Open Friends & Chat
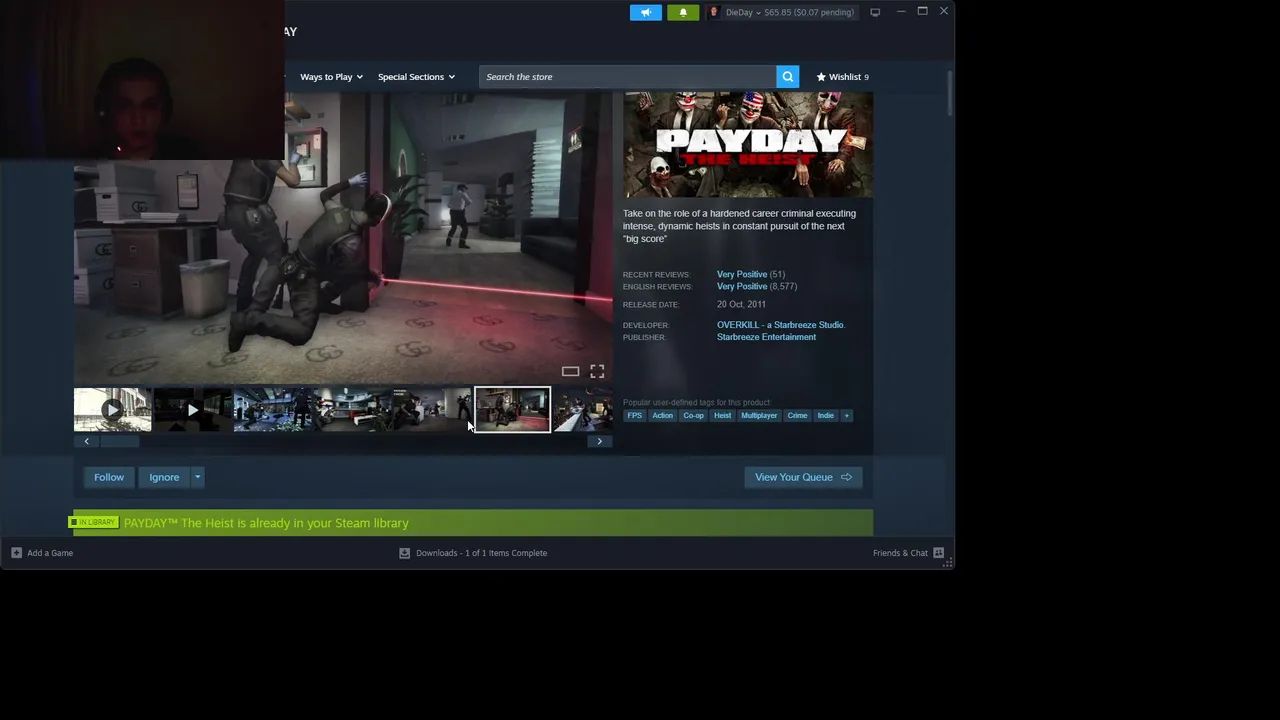Image resolution: width=1280 pixels, height=720 pixels. 900,553
